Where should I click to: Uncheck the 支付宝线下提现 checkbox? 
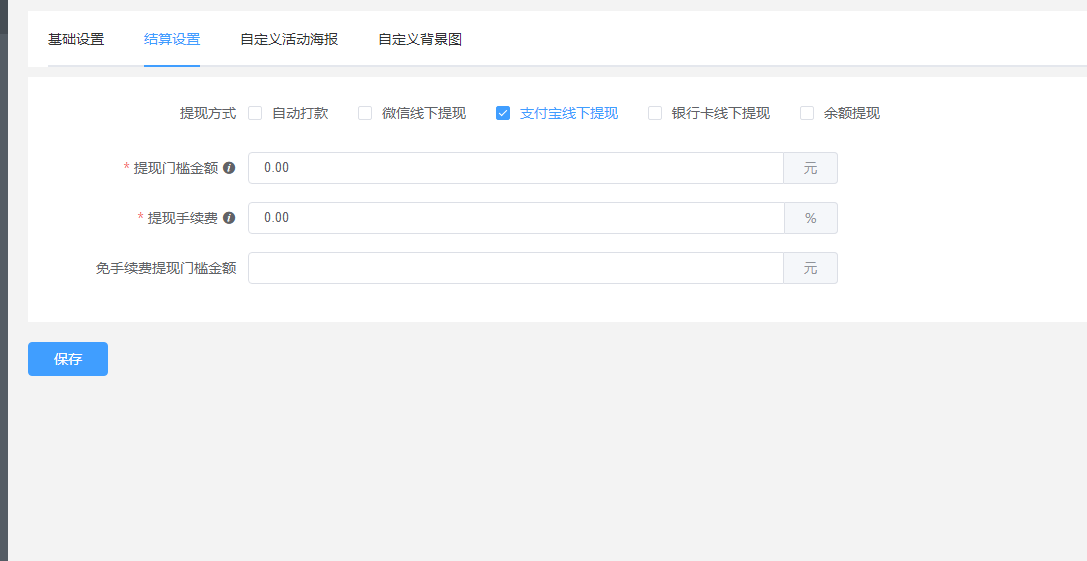point(503,113)
